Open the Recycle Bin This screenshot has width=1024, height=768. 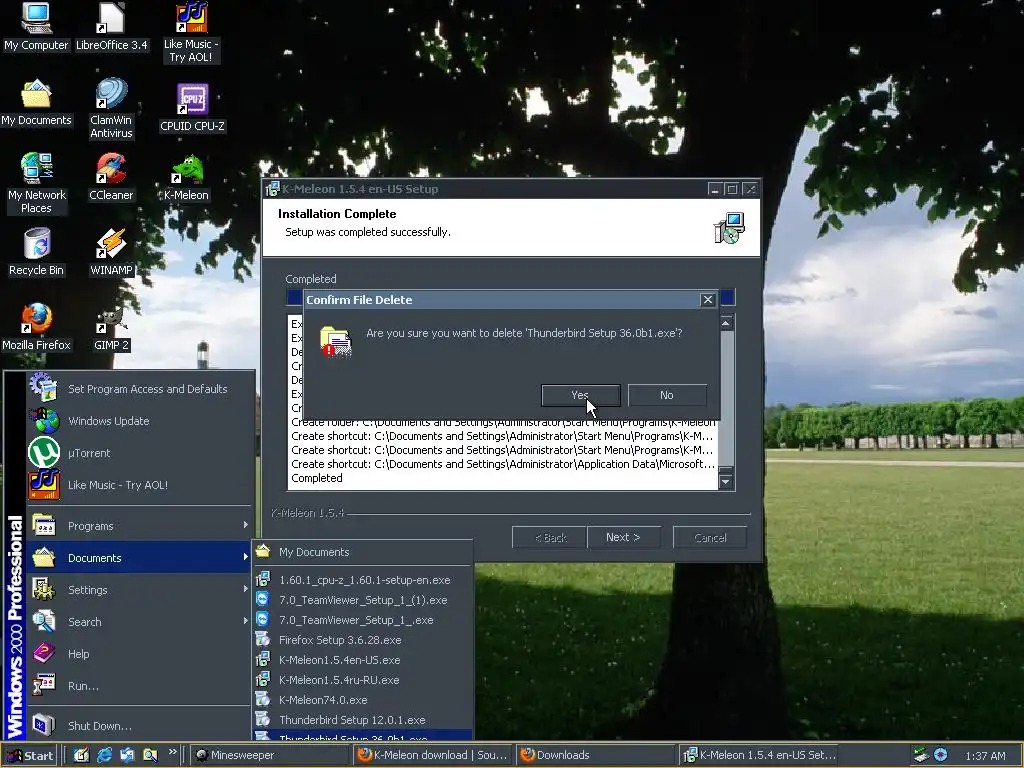pos(36,252)
